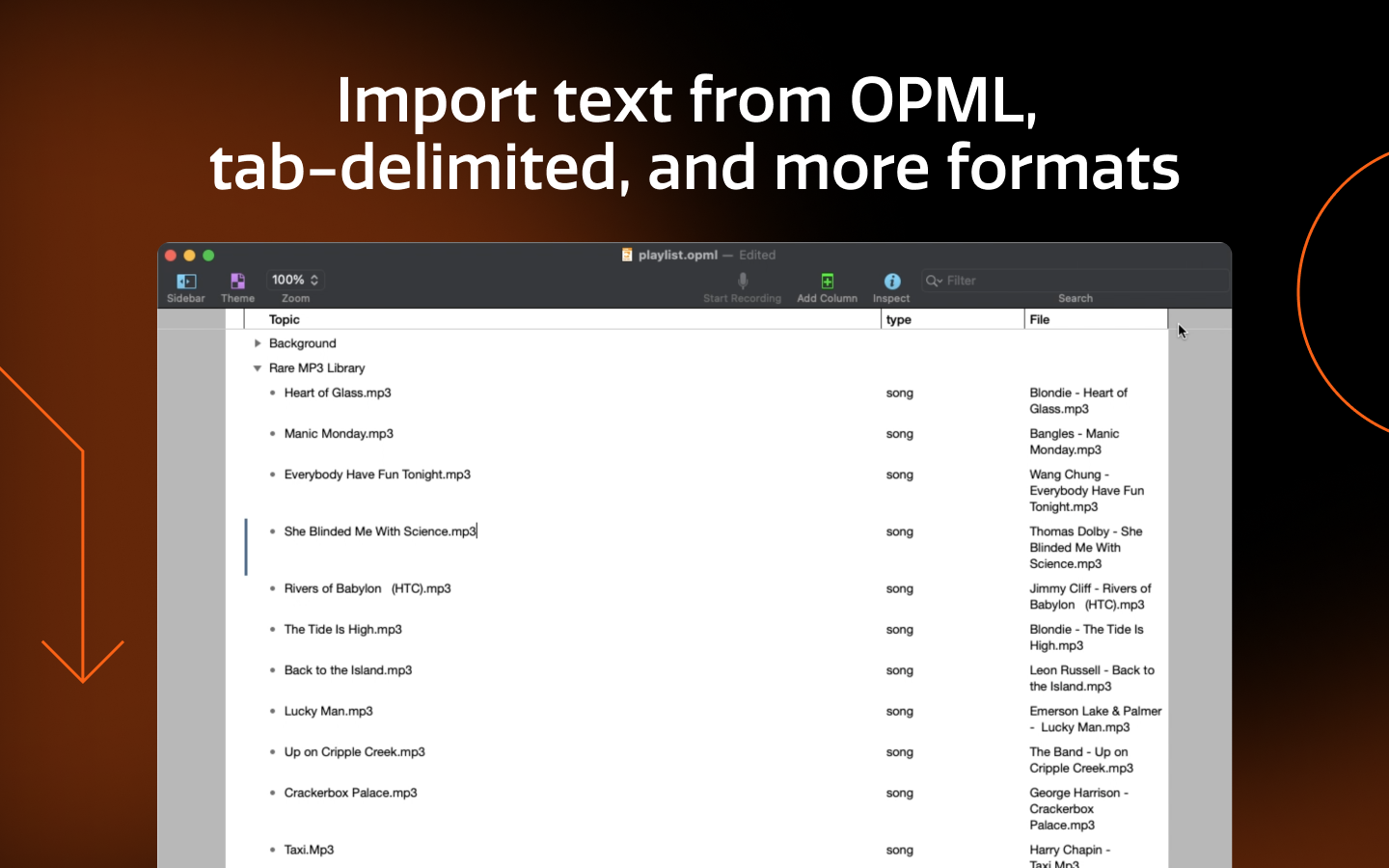1389x868 pixels.
Task: Click the Add Column icon
Action: [x=828, y=281]
